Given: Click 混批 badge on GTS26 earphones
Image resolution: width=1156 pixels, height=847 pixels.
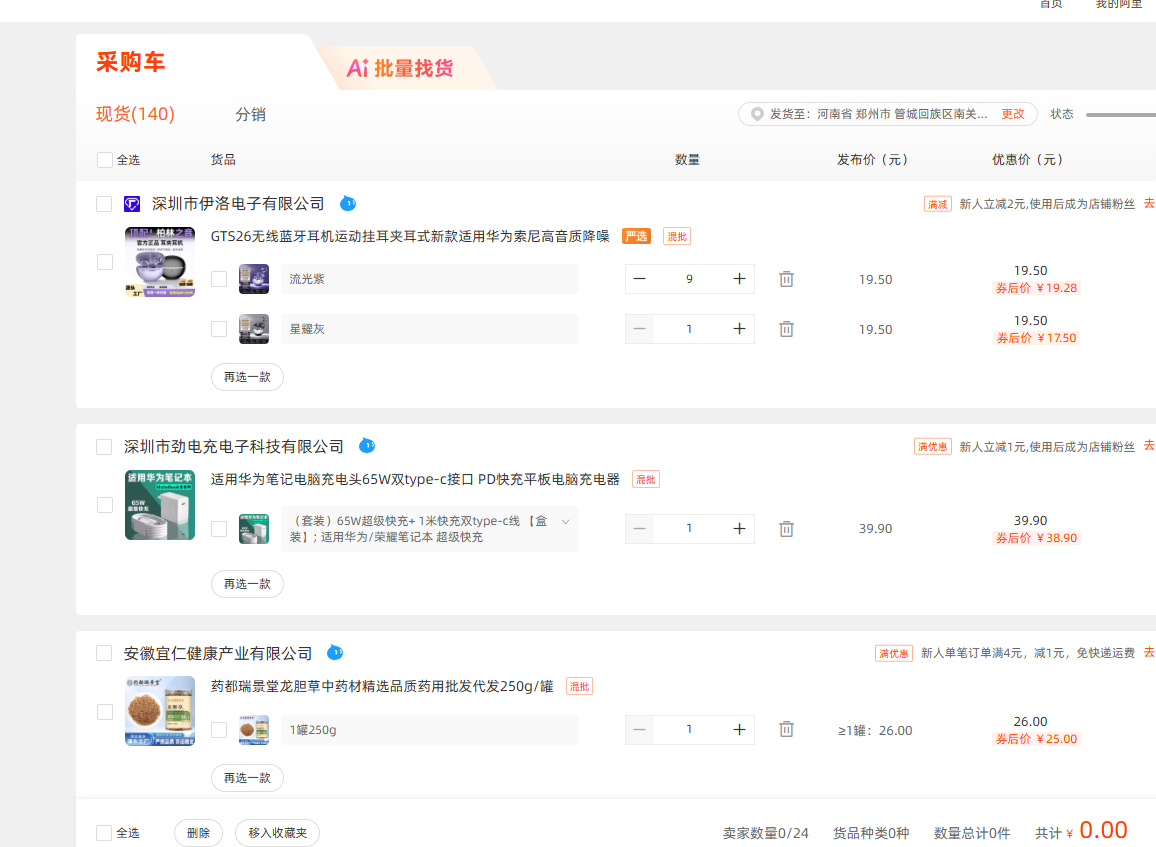Looking at the screenshot, I should 677,237.
